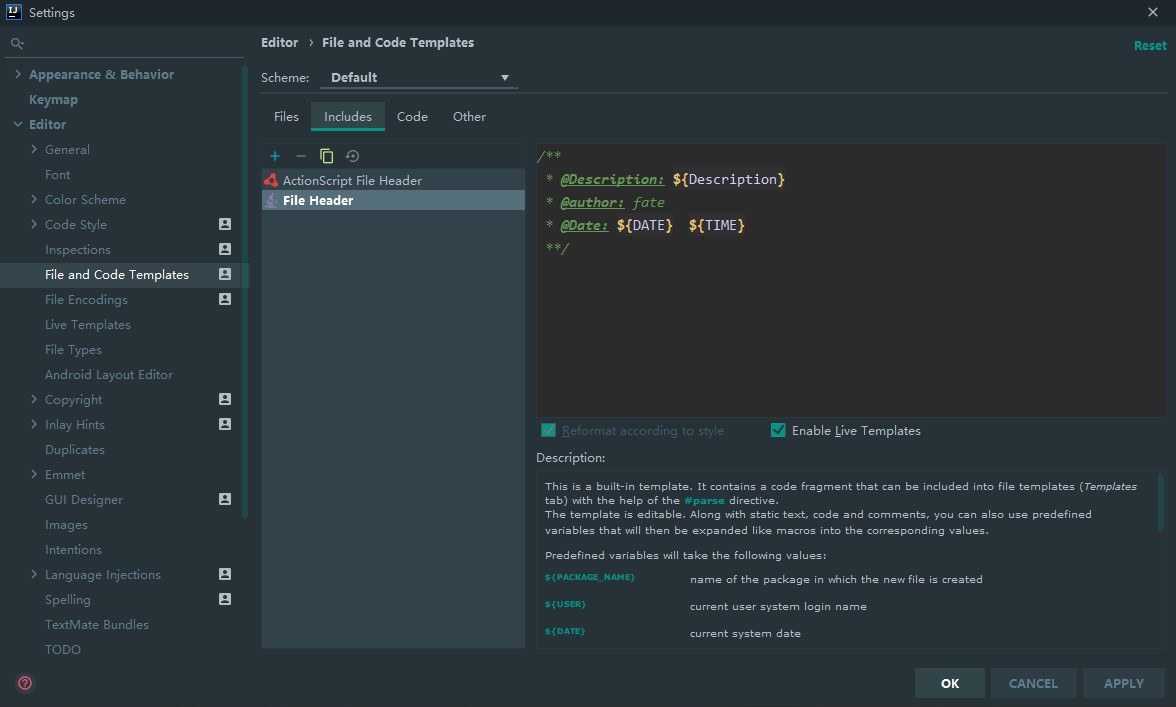Open File Types settings
The width and height of the screenshot is (1176, 707).
73,349
